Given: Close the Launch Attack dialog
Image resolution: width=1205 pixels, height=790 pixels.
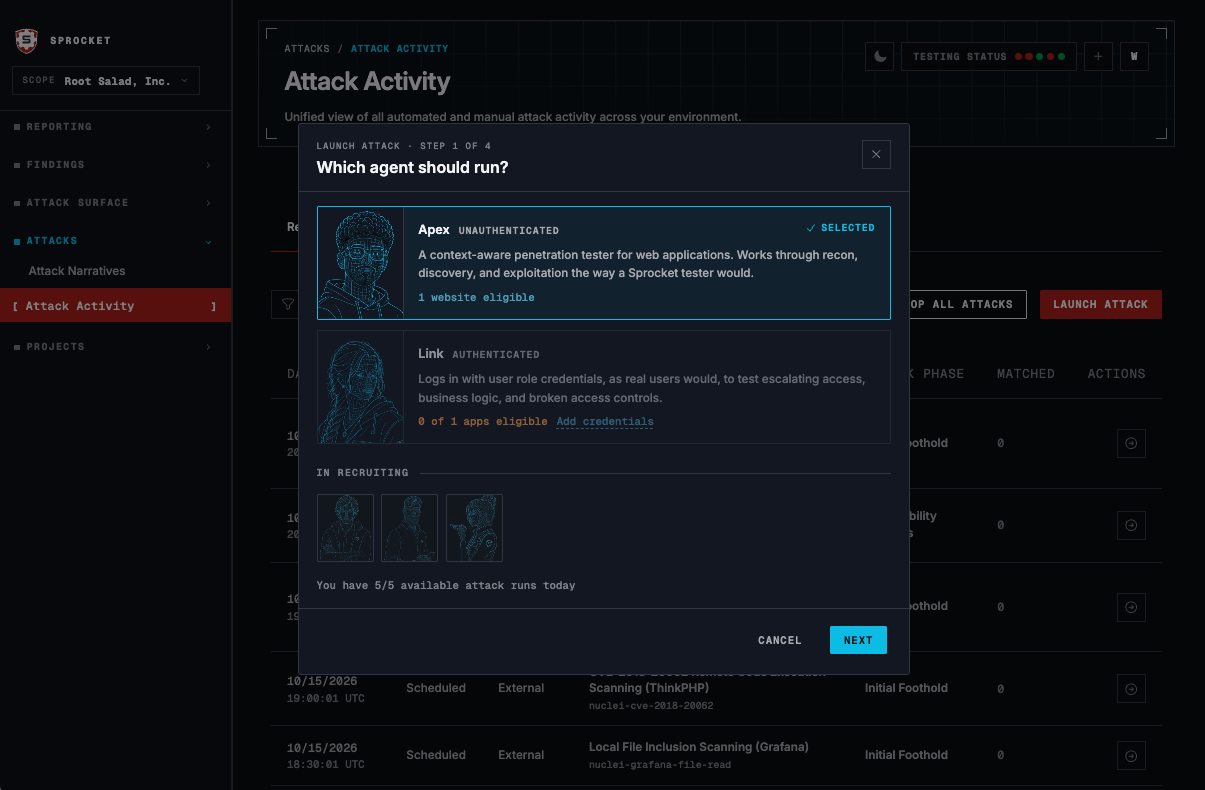Looking at the screenshot, I should pos(876,154).
